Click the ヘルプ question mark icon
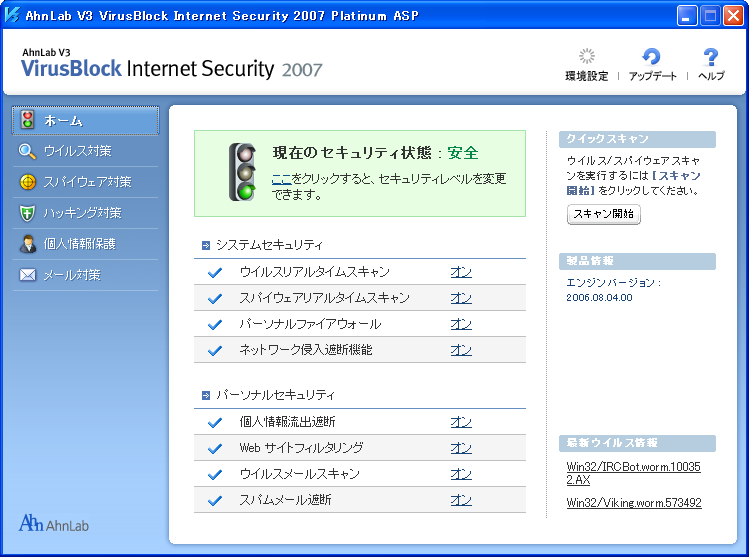 [x=711, y=57]
